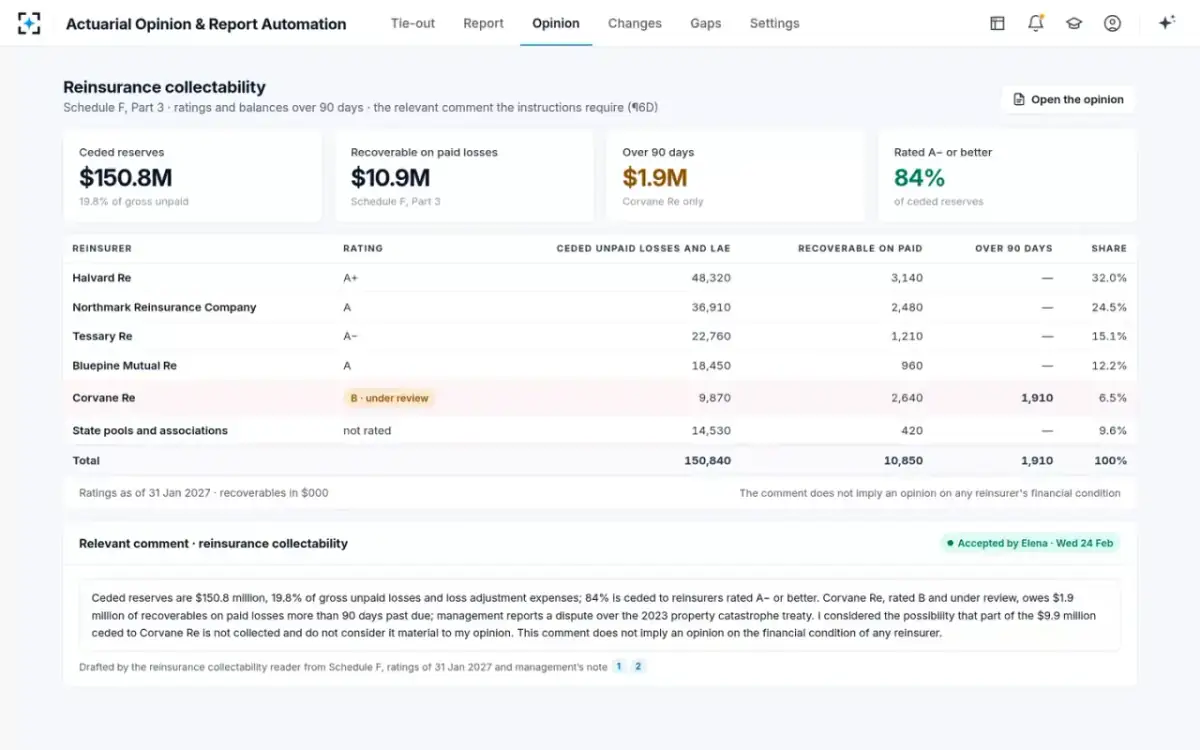The height and width of the screenshot is (750, 1200).
Task: Click Tessary Re rating A−
Action: point(350,336)
